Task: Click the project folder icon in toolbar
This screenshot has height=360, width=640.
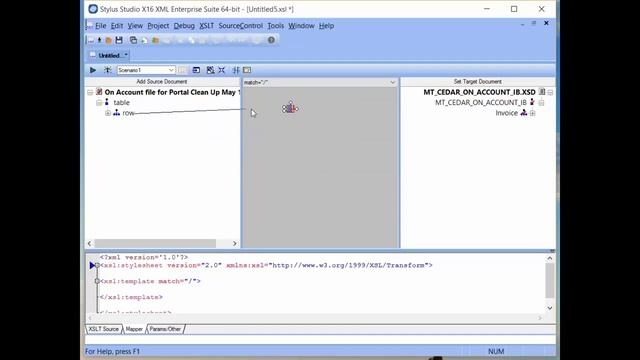Action: (x=156, y=40)
